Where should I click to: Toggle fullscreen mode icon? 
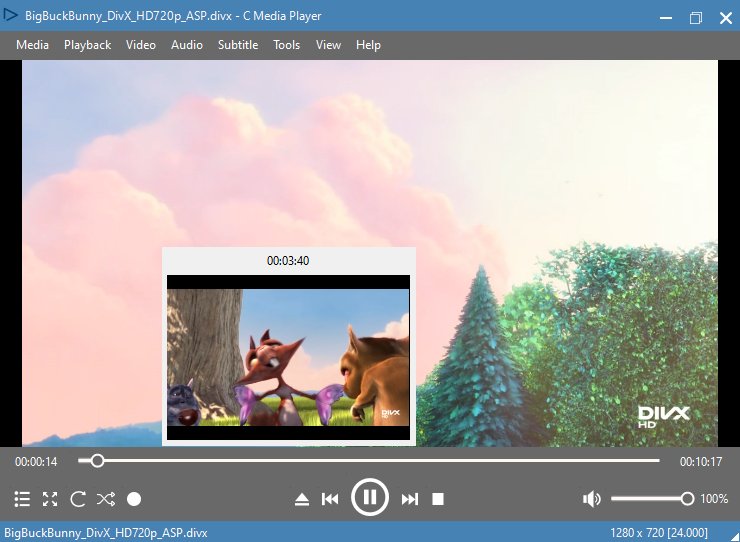point(50,498)
